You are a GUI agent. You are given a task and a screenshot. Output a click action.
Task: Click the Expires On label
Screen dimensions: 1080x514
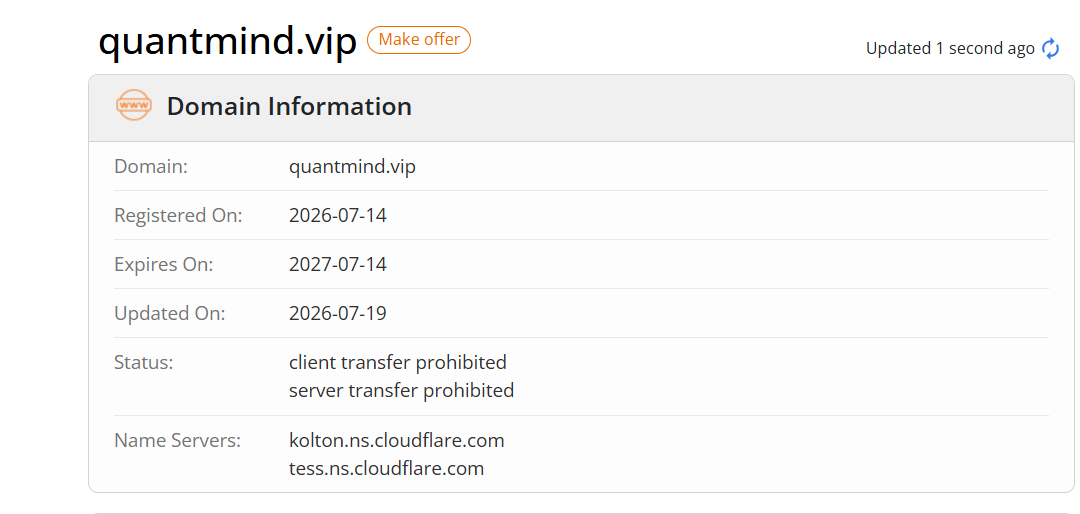(163, 265)
